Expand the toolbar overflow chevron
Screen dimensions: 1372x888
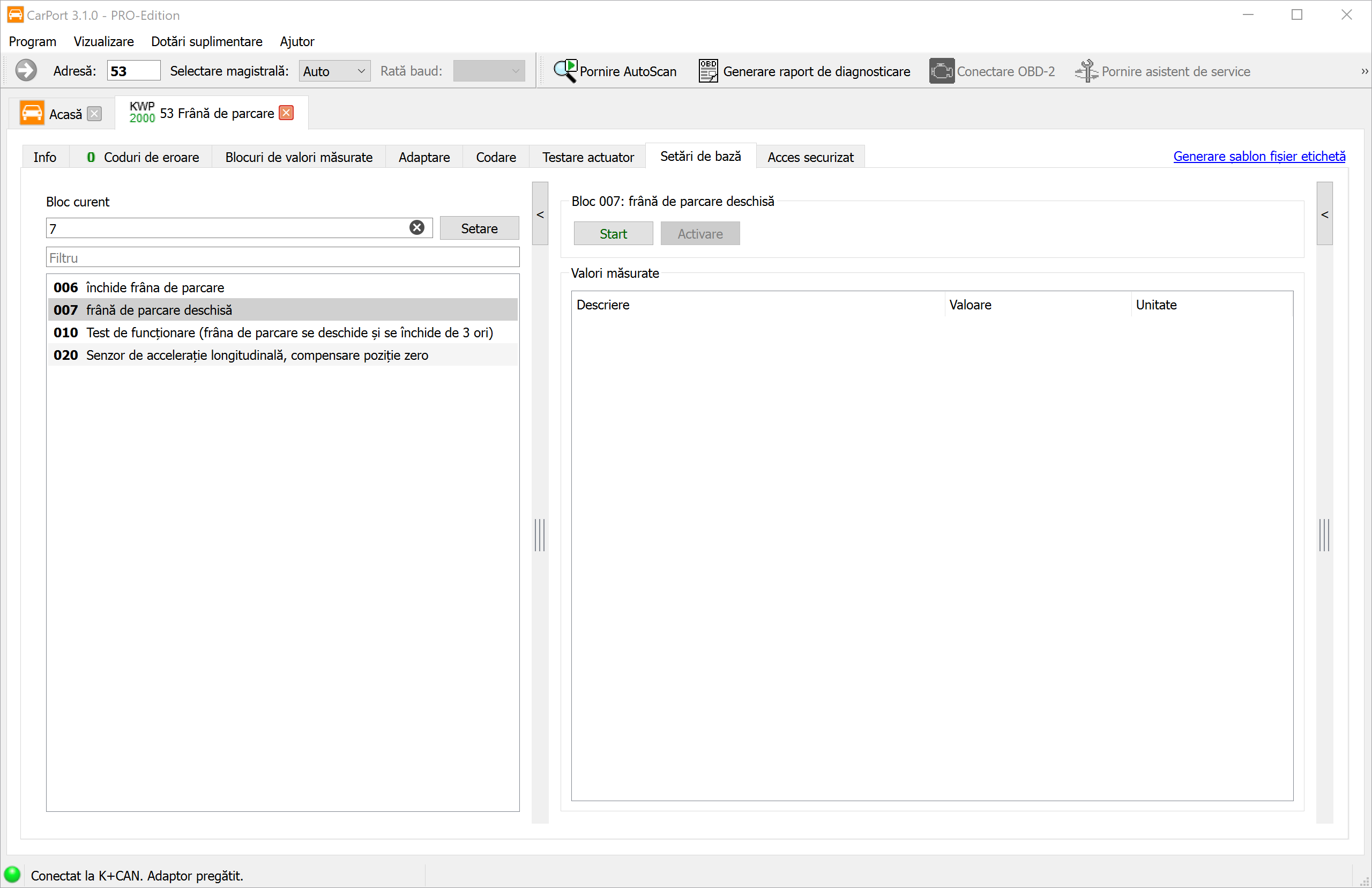click(x=1364, y=71)
